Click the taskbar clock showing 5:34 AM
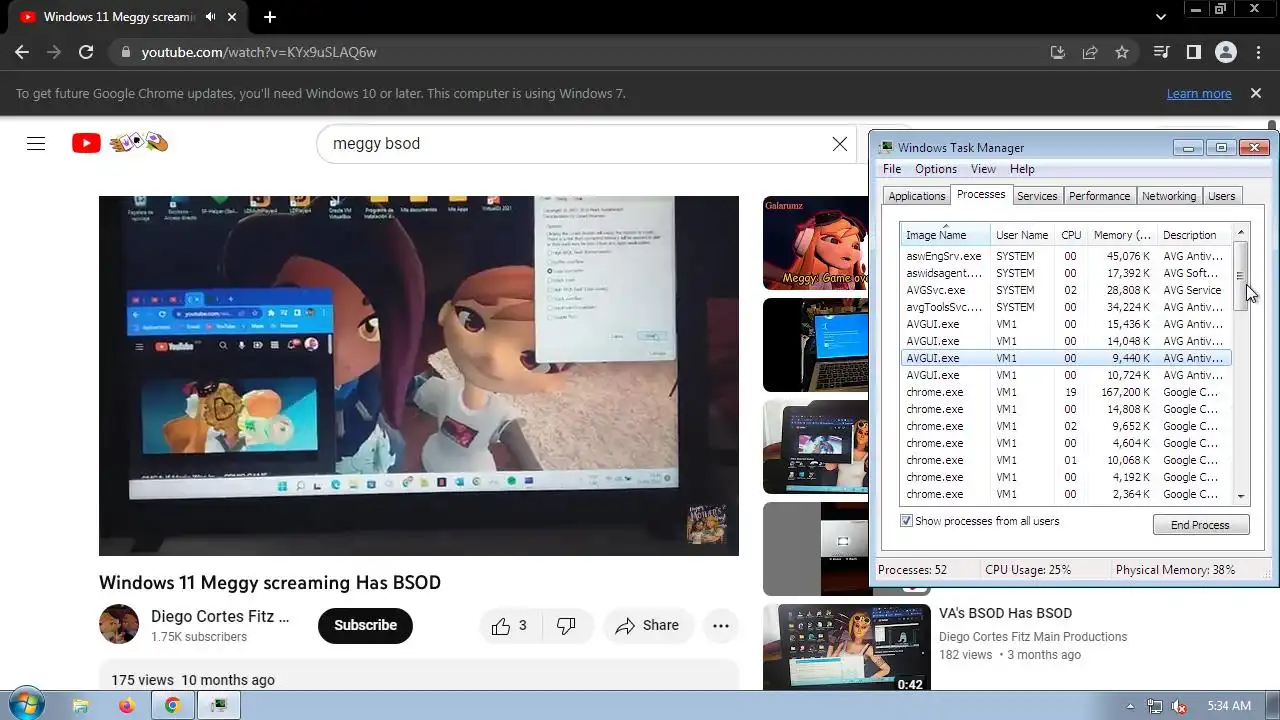Image resolution: width=1280 pixels, height=720 pixels. [x=1229, y=706]
